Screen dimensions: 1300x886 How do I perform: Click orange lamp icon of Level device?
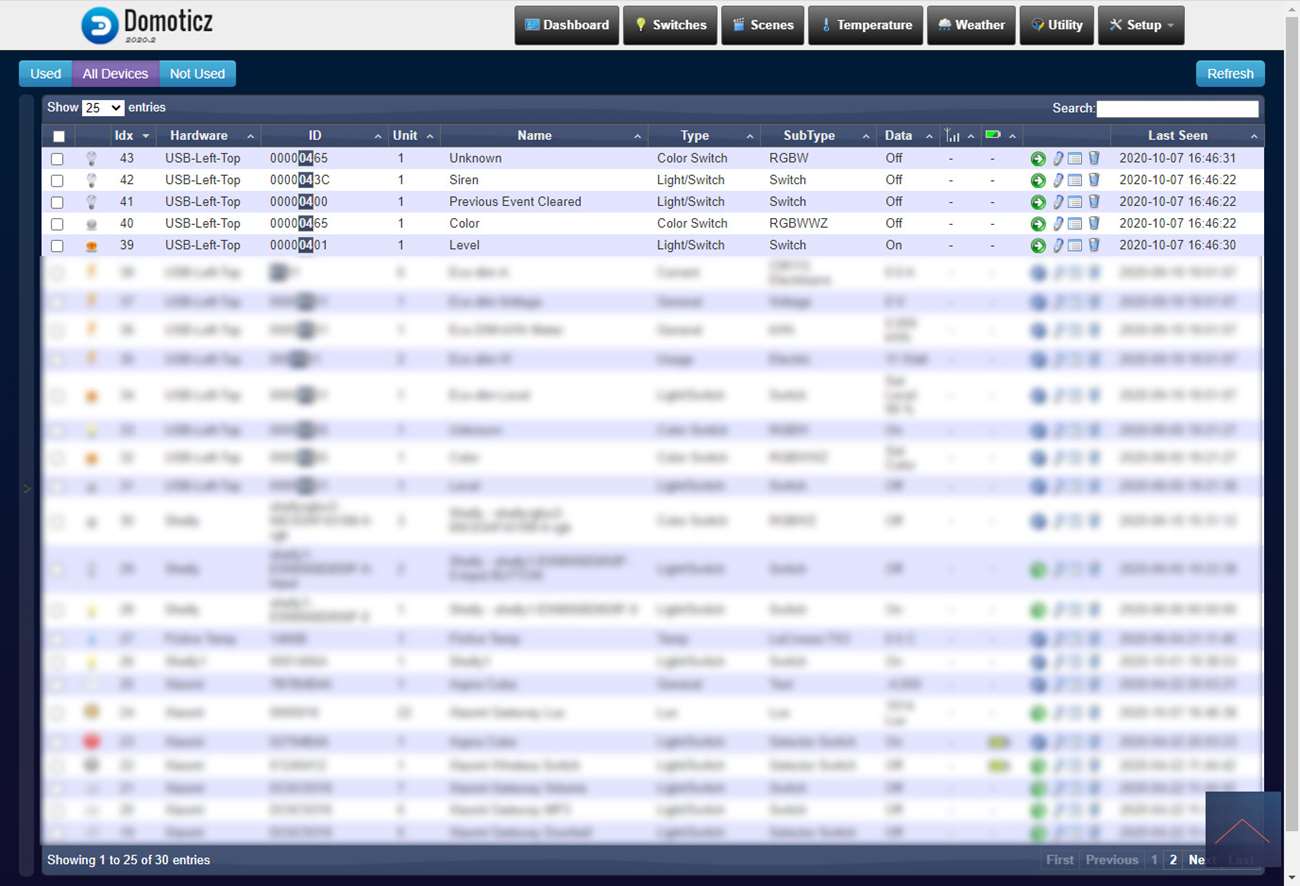coord(92,246)
